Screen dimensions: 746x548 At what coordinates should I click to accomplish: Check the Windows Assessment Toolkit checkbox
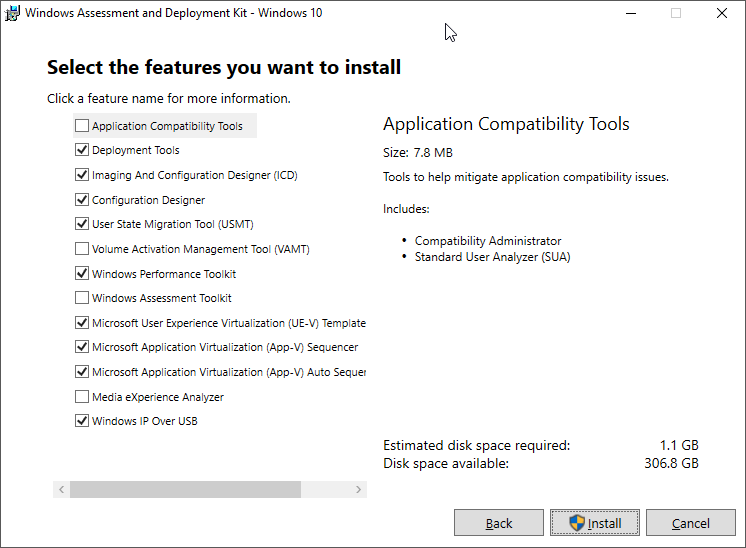point(82,298)
